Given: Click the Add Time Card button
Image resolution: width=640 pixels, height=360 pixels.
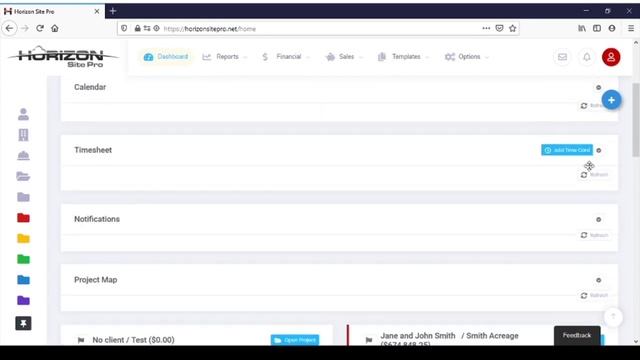Looking at the screenshot, I should 567,150.
